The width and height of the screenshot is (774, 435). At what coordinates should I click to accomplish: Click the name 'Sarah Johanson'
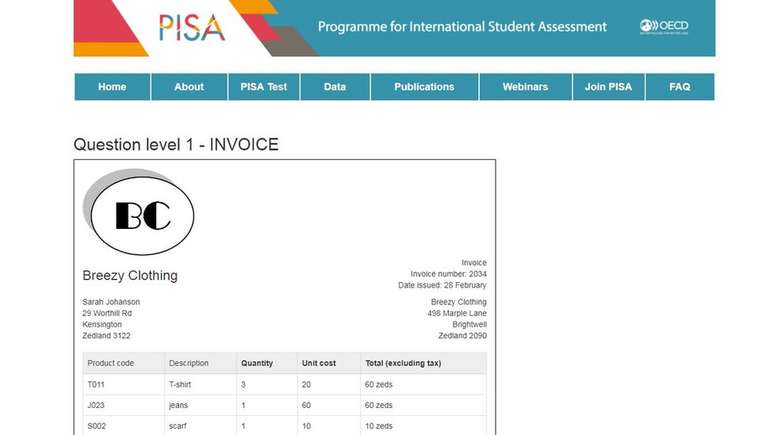[111, 302]
